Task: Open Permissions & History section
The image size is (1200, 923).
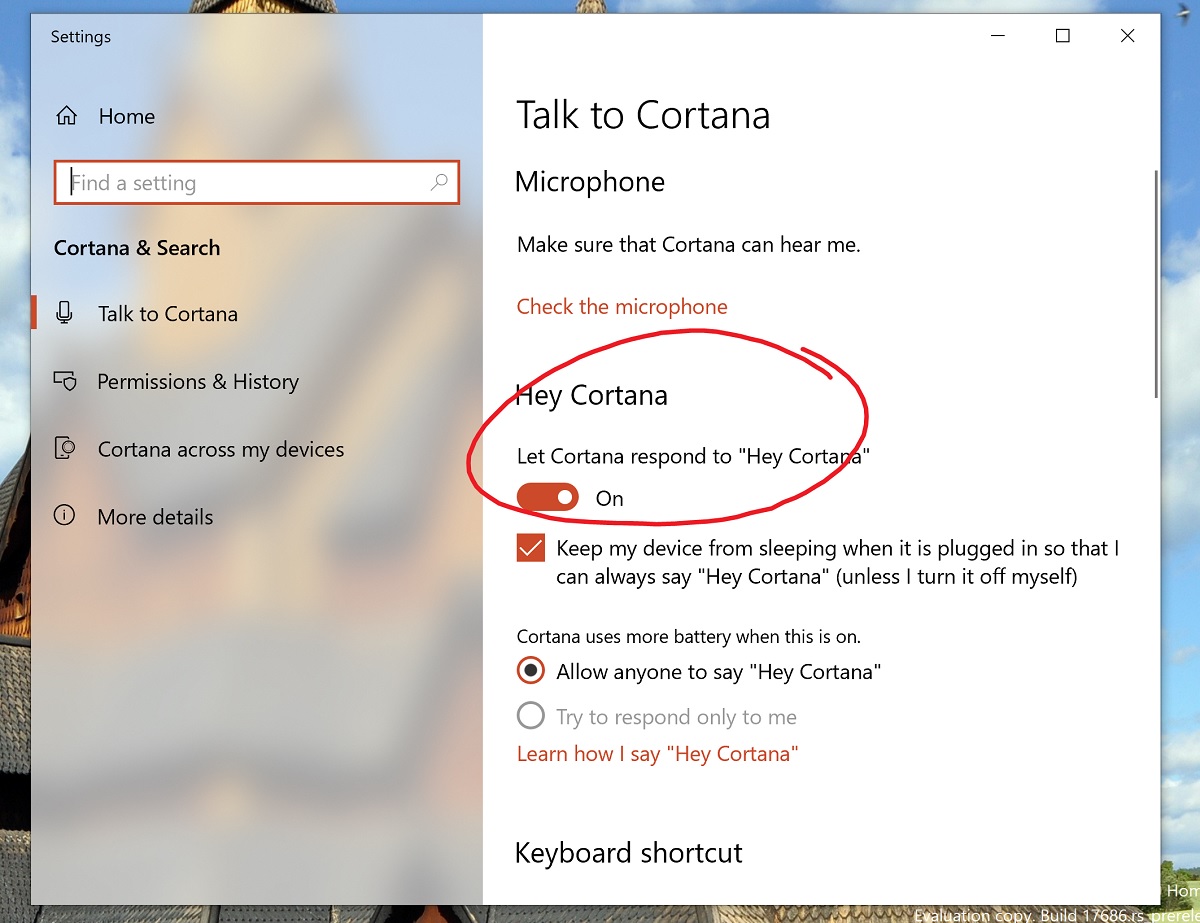Action: tap(198, 382)
